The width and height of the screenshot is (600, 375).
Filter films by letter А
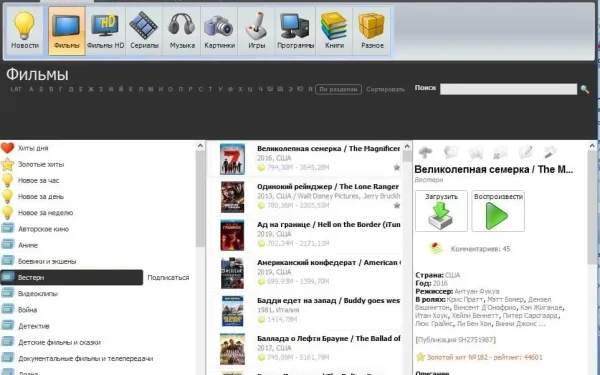[31, 89]
